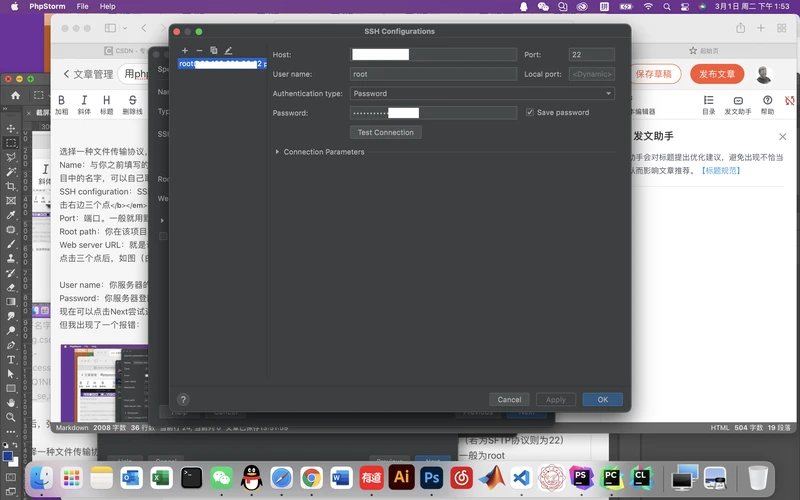Image resolution: width=800 pixels, height=500 pixels.
Task: Open the Help menu
Action: pyautogui.click(x=108, y=6)
